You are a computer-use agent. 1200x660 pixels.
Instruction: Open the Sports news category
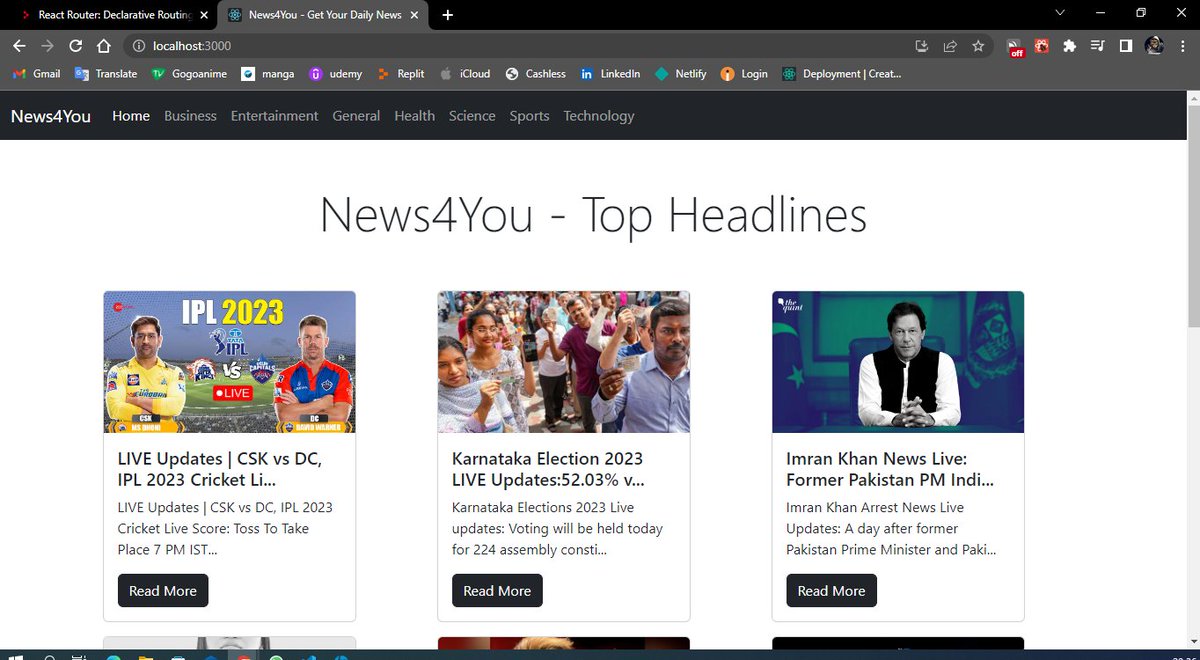[x=529, y=116]
